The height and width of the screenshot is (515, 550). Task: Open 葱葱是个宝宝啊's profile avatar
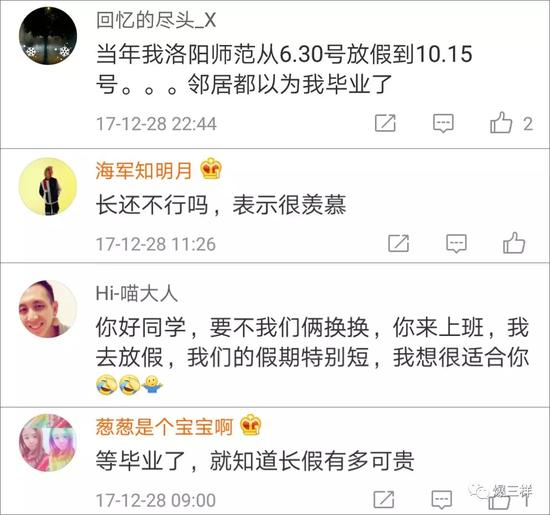tap(48, 442)
